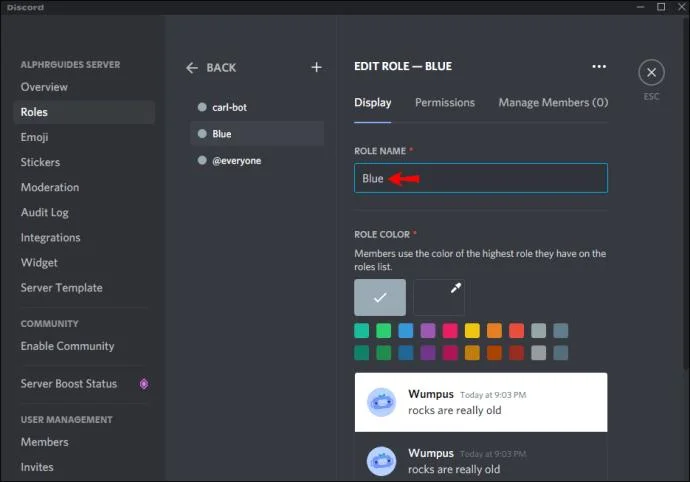Viewport: 690px width, 482px height.
Task: Choose the dark teal color swatch
Action: (x=362, y=353)
